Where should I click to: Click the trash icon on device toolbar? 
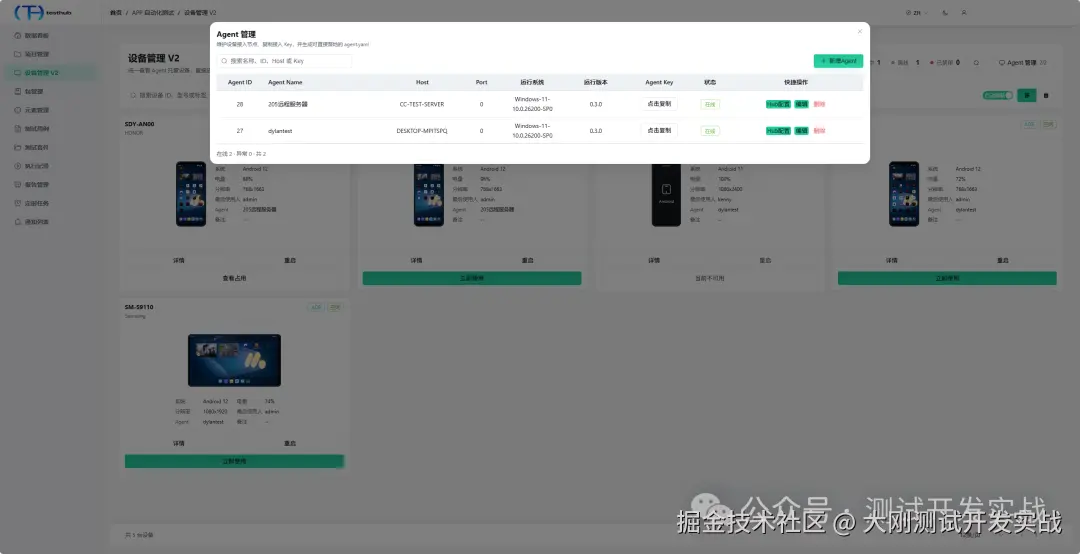[x=1046, y=95]
